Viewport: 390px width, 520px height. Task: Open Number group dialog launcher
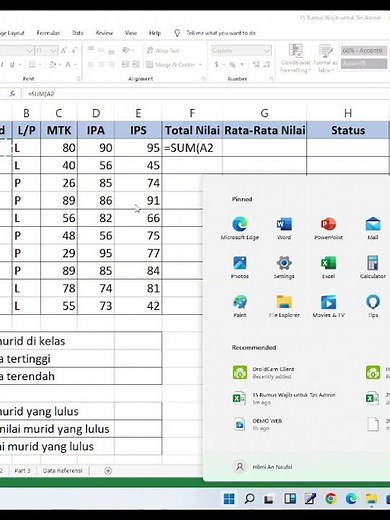coord(272,79)
